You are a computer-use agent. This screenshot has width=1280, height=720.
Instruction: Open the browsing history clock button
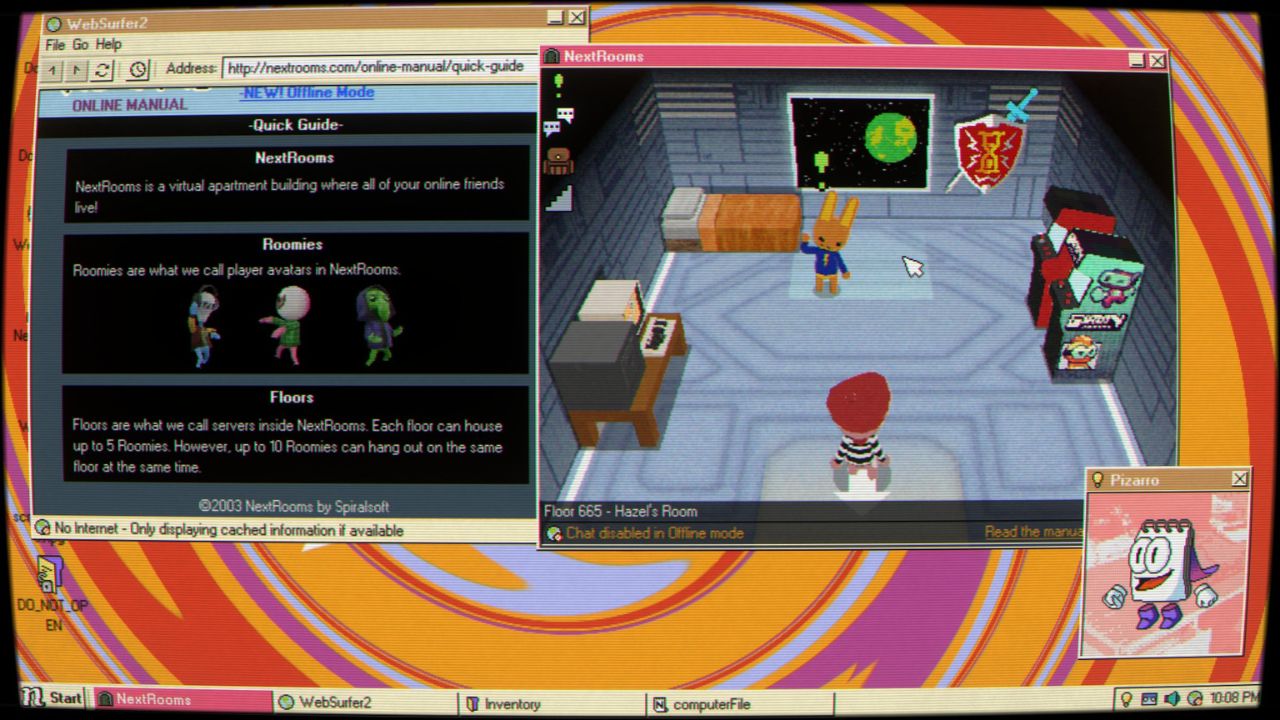click(x=138, y=70)
